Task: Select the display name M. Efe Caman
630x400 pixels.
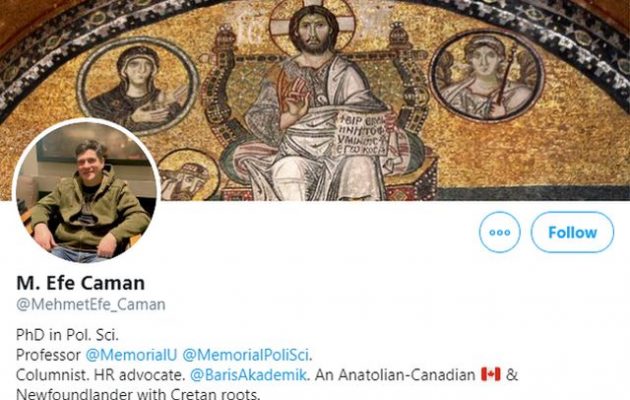Action: [80, 283]
